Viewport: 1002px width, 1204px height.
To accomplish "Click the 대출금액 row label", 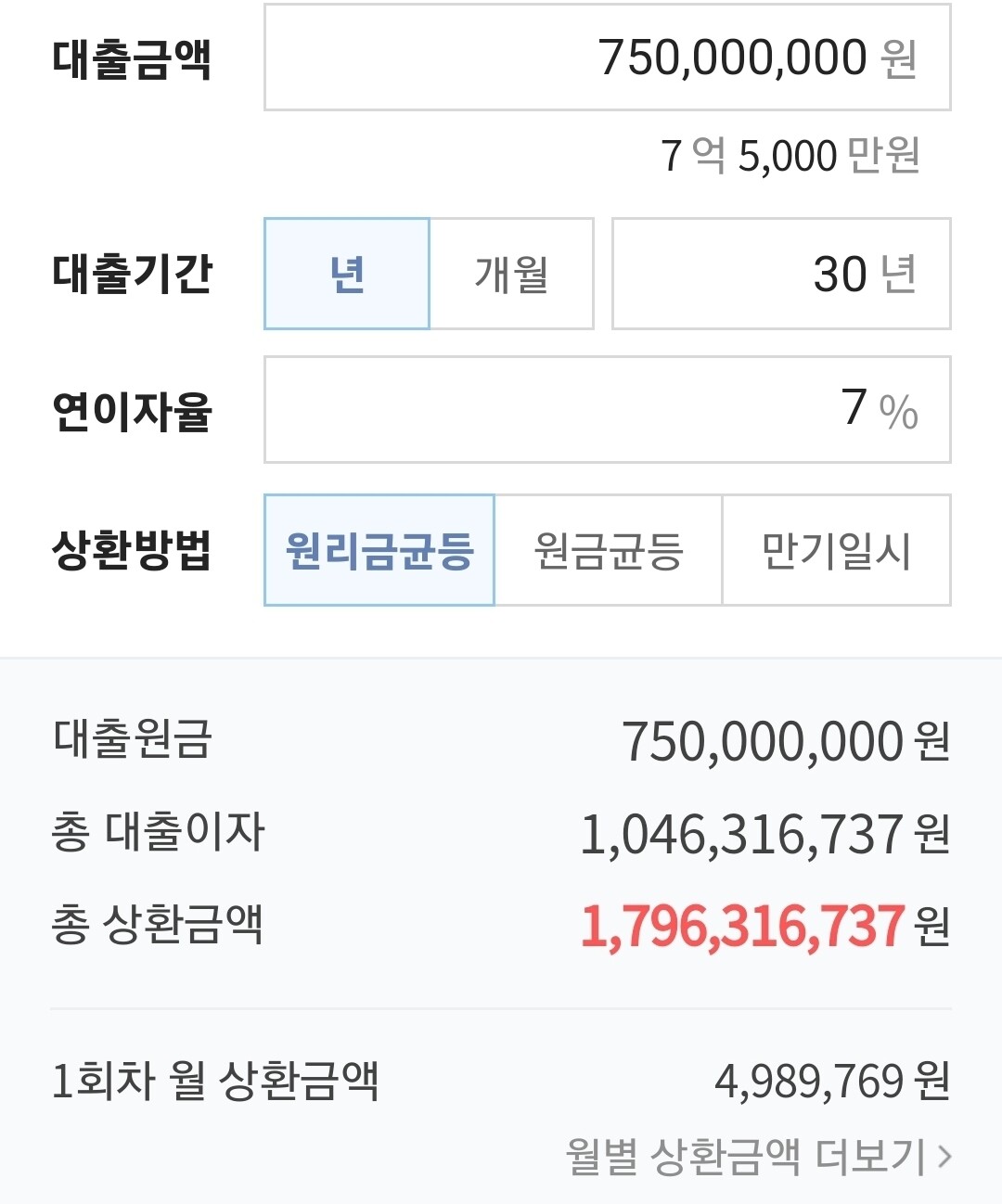I will tap(131, 56).
